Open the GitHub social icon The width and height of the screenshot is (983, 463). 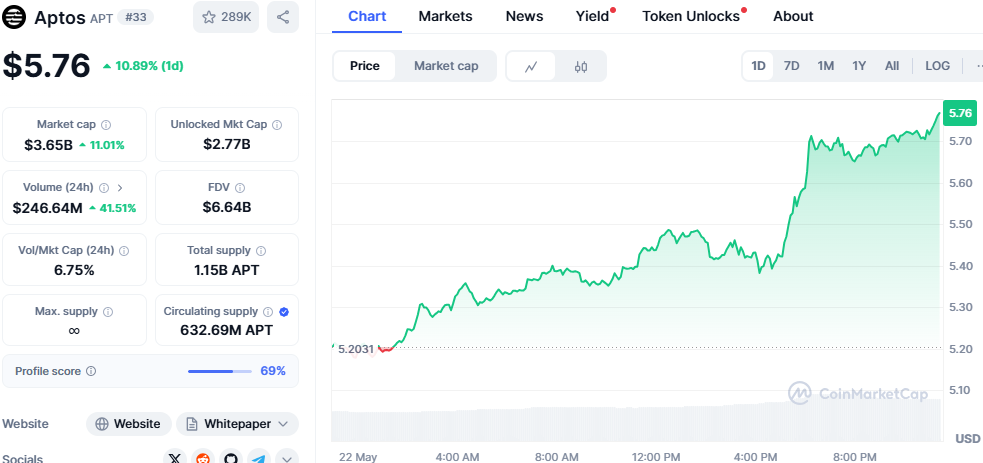pyautogui.click(x=231, y=458)
